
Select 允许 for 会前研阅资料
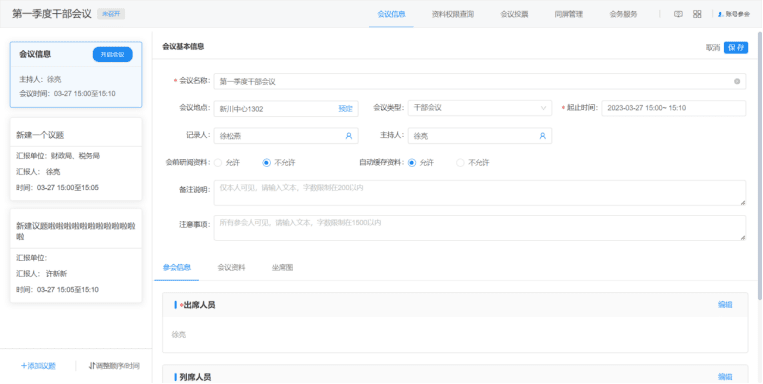[218, 163]
